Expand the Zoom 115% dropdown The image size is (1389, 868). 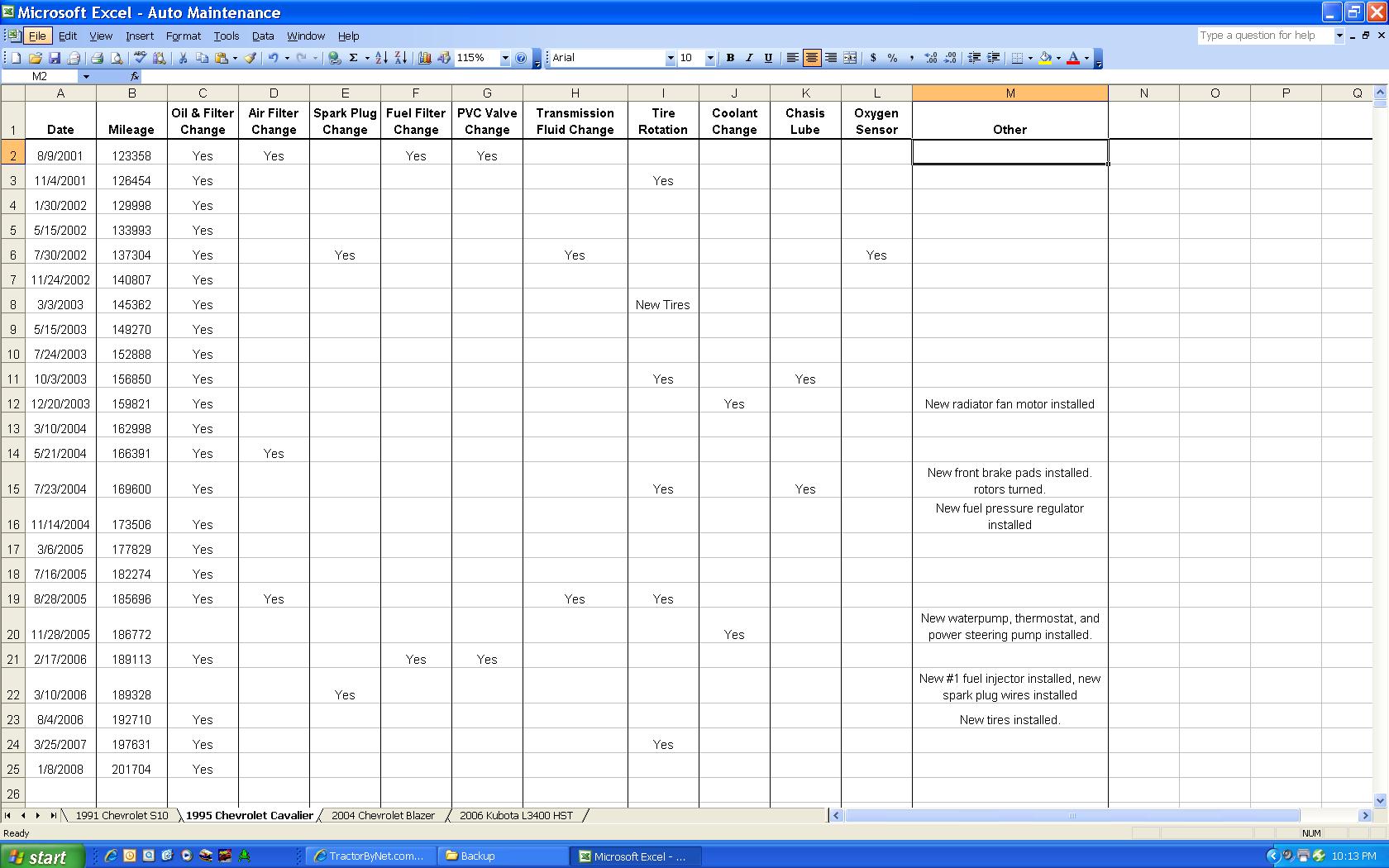(504, 58)
